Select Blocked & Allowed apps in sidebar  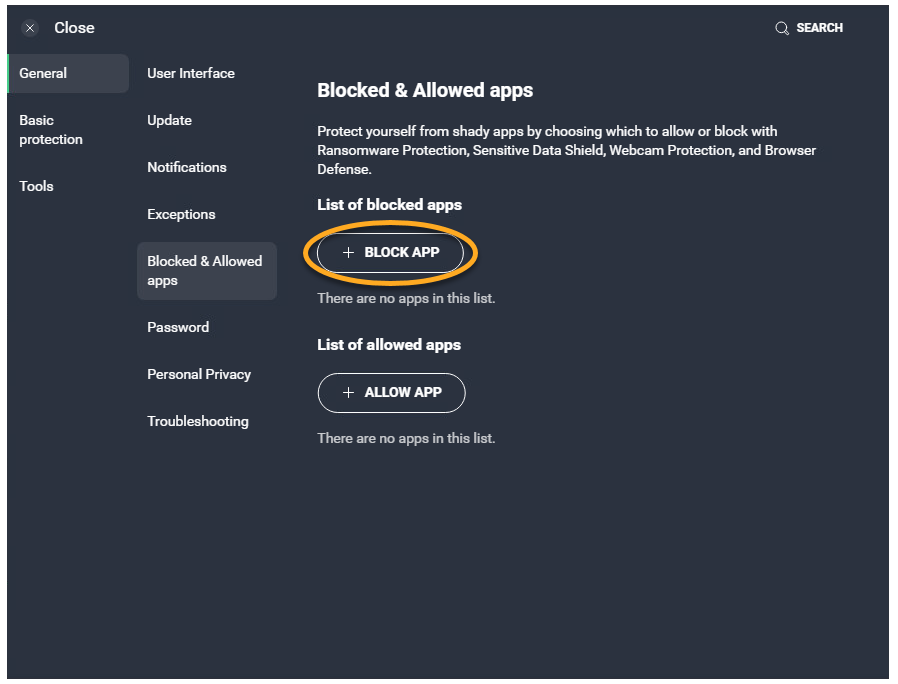point(205,271)
